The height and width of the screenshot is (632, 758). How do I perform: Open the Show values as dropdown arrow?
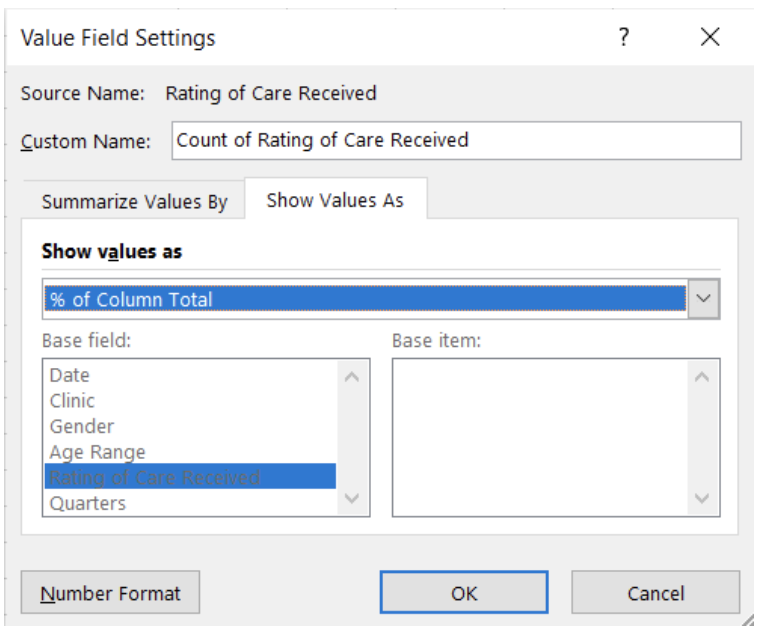(704, 299)
